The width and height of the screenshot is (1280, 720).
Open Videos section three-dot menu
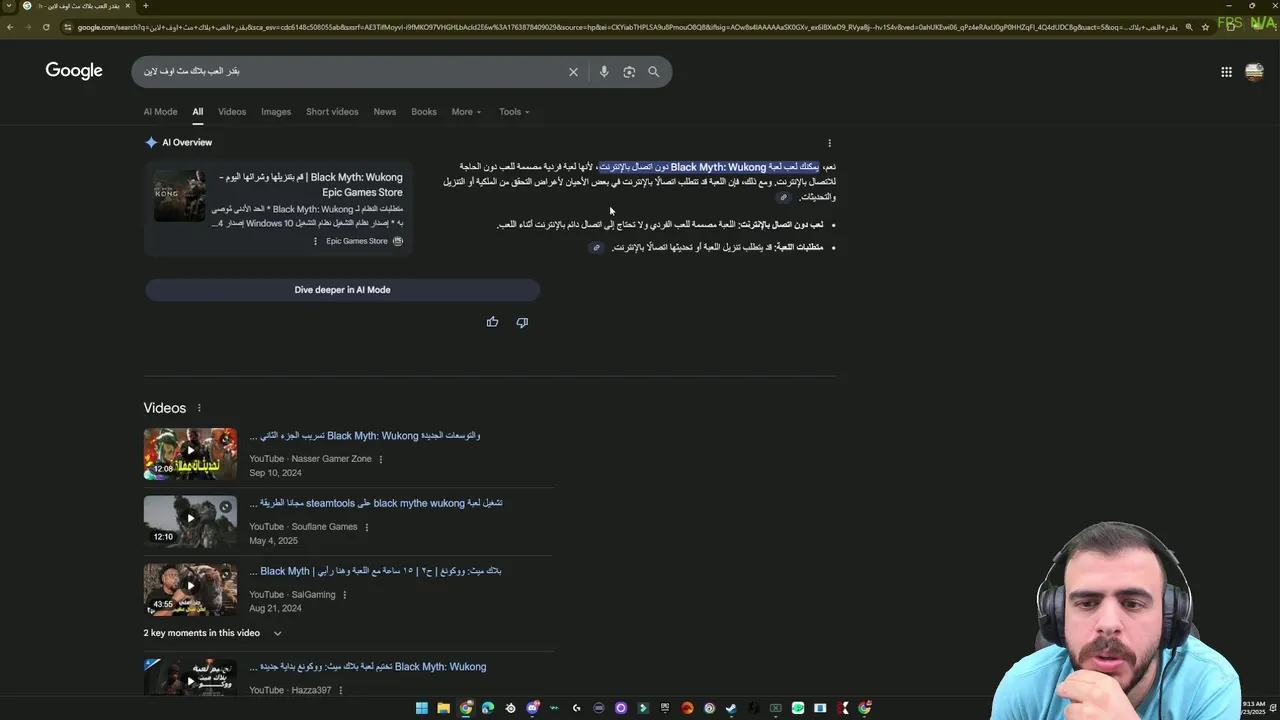199,408
